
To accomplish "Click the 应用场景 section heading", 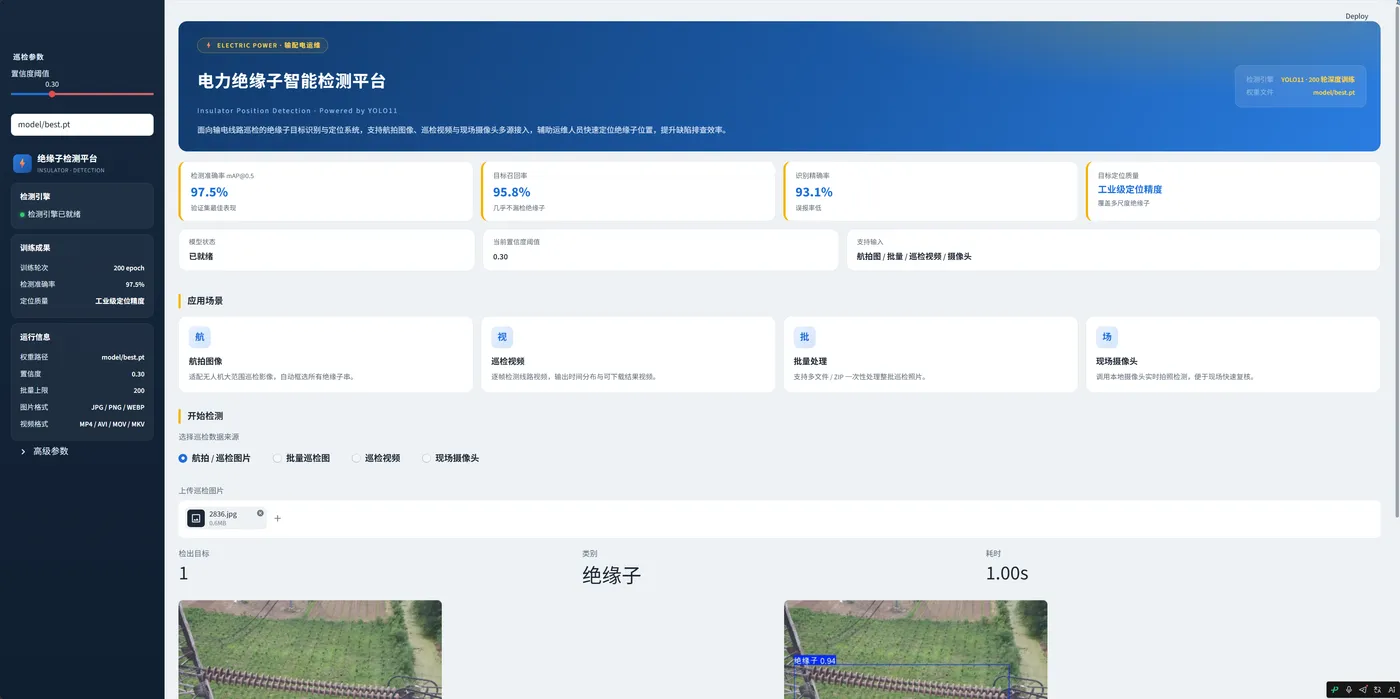I will tap(205, 300).
